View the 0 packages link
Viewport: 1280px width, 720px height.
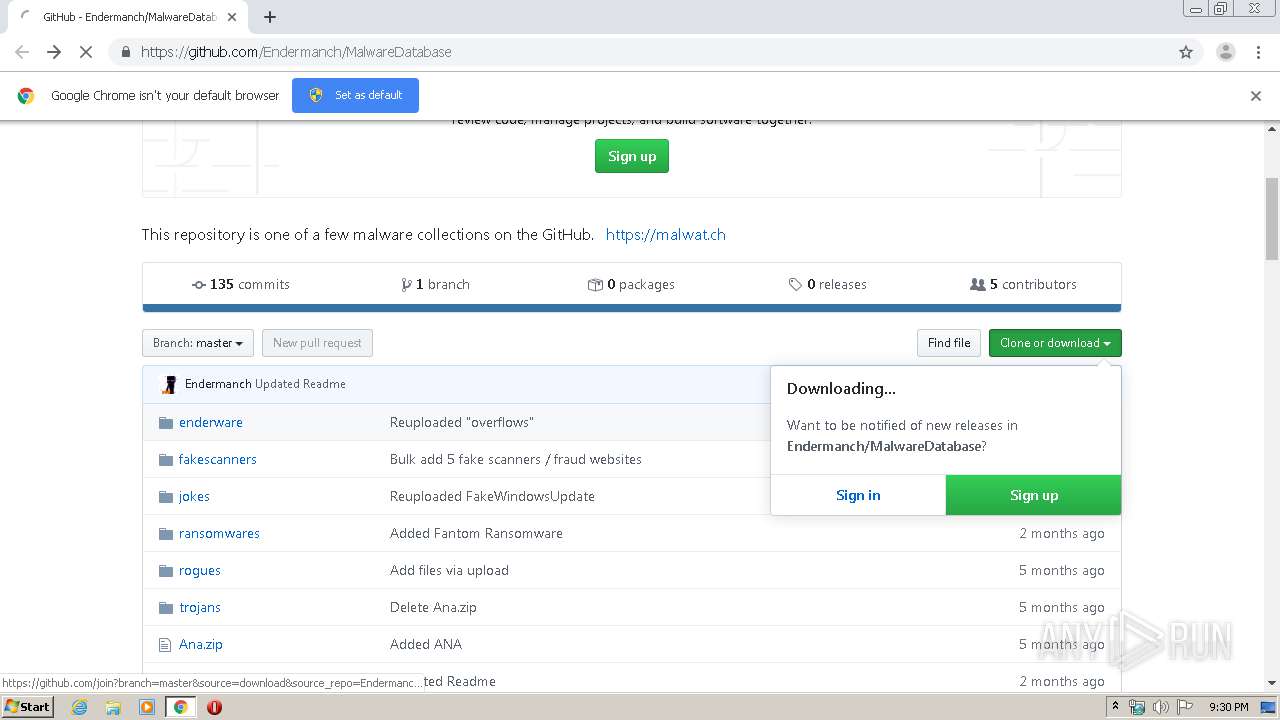click(632, 285)
